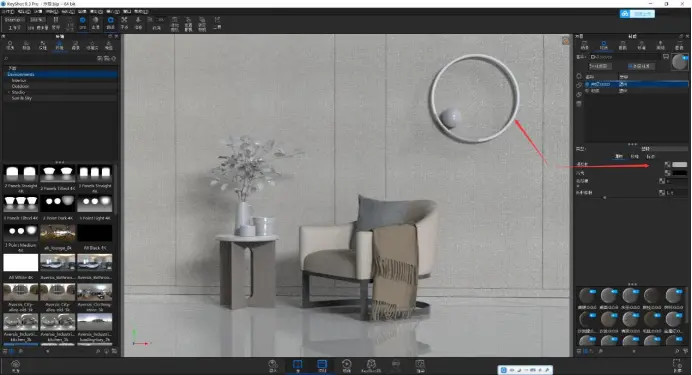Click the diffuse color swatch

tap(680, 165)
